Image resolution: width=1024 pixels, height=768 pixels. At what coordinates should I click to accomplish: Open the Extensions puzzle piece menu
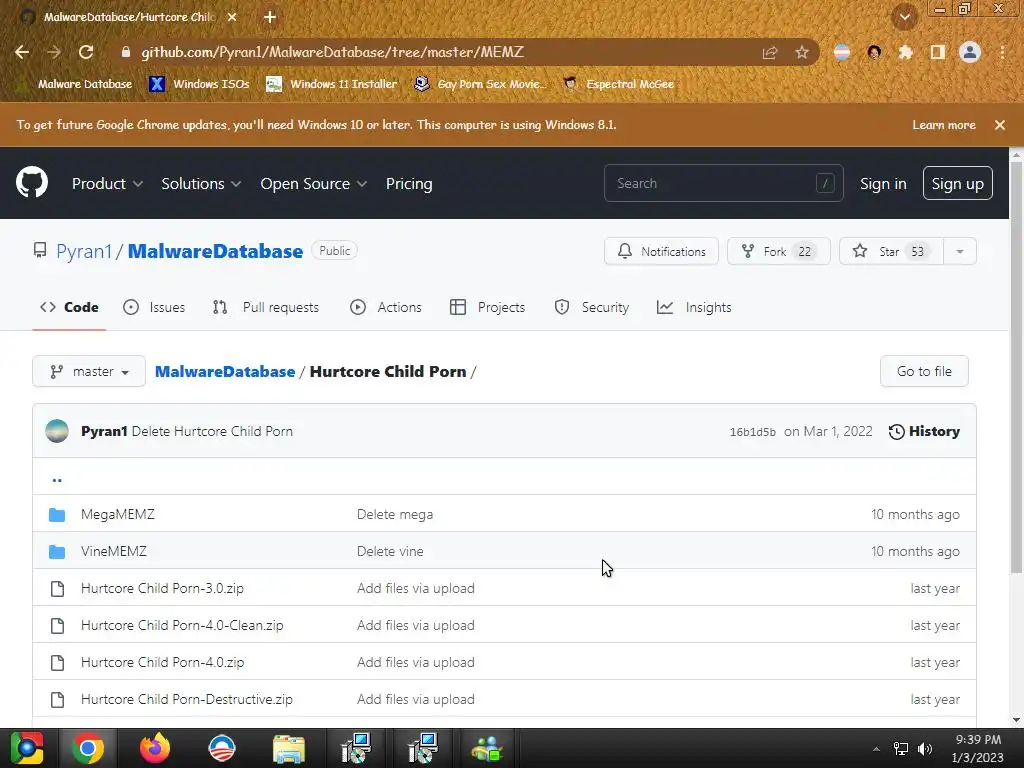pyautogui.click(x=906, y=52)
